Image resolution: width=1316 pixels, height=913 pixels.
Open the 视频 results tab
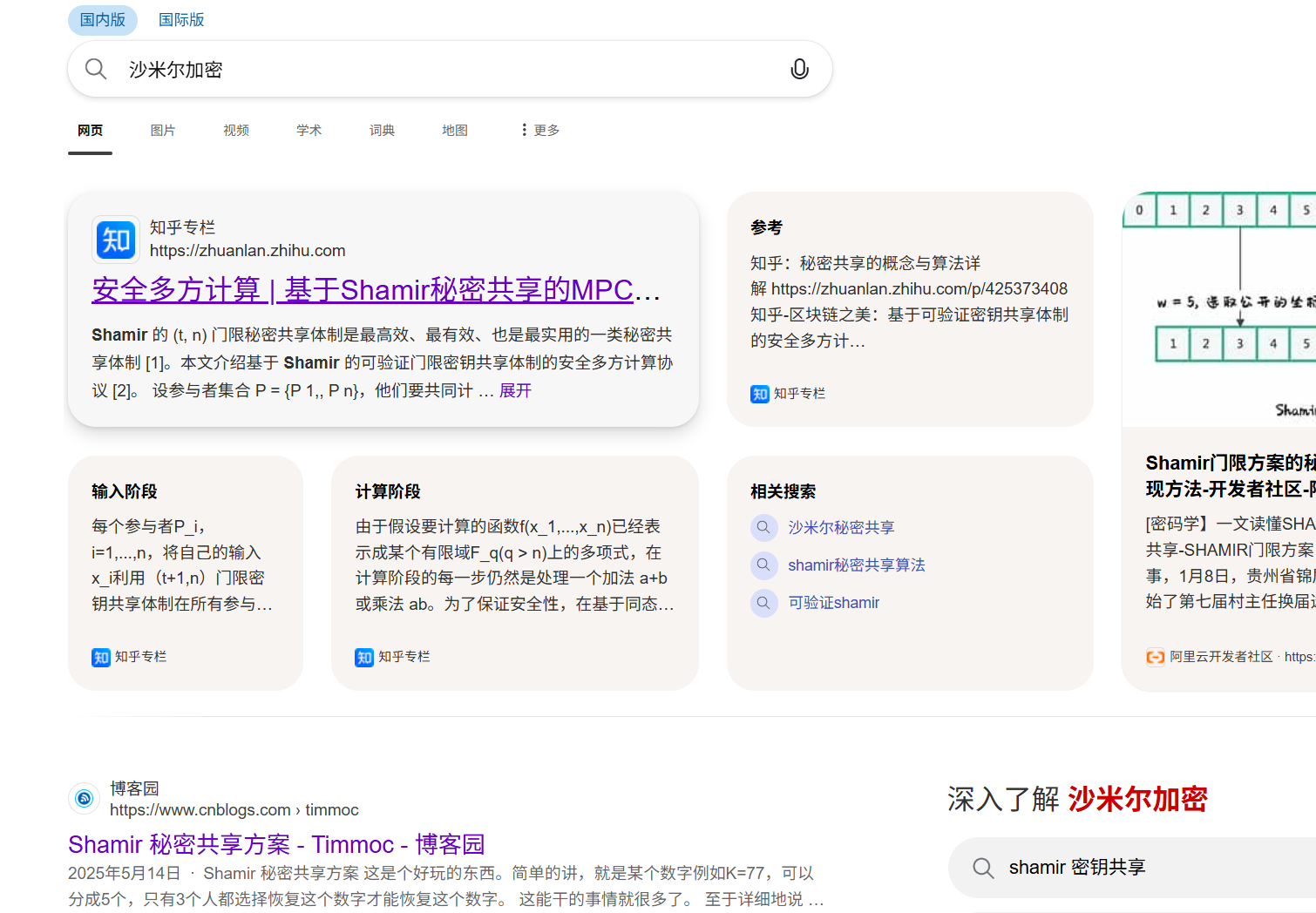coord(236,130)
